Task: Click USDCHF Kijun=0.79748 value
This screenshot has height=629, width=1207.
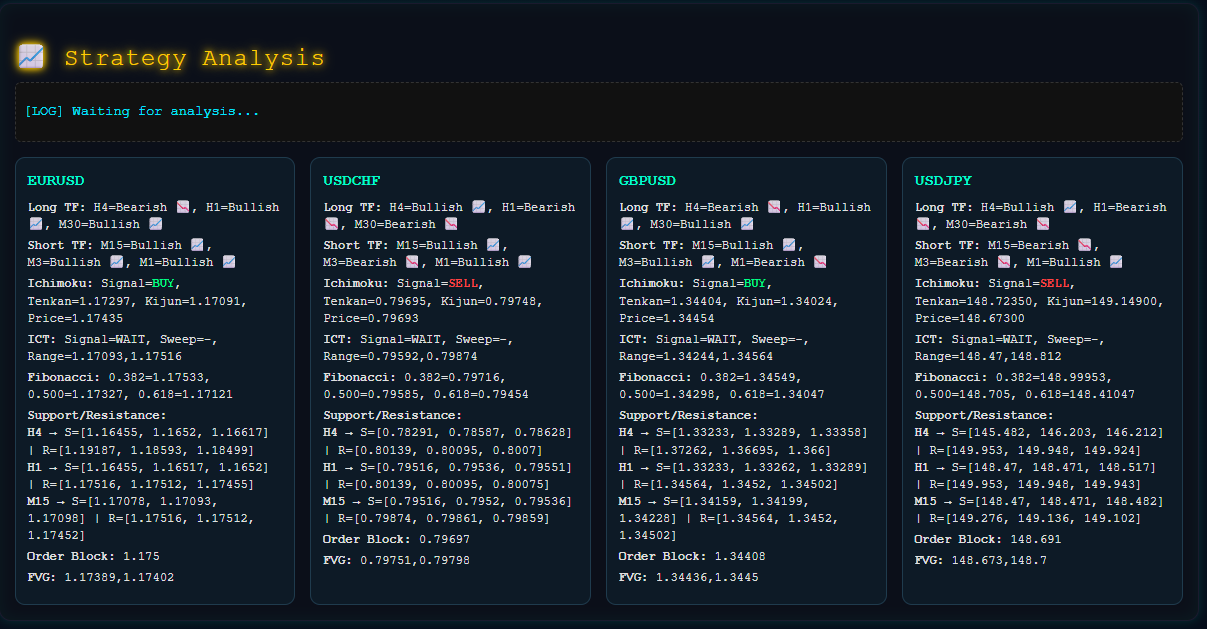Action: [x=487, y=301]
